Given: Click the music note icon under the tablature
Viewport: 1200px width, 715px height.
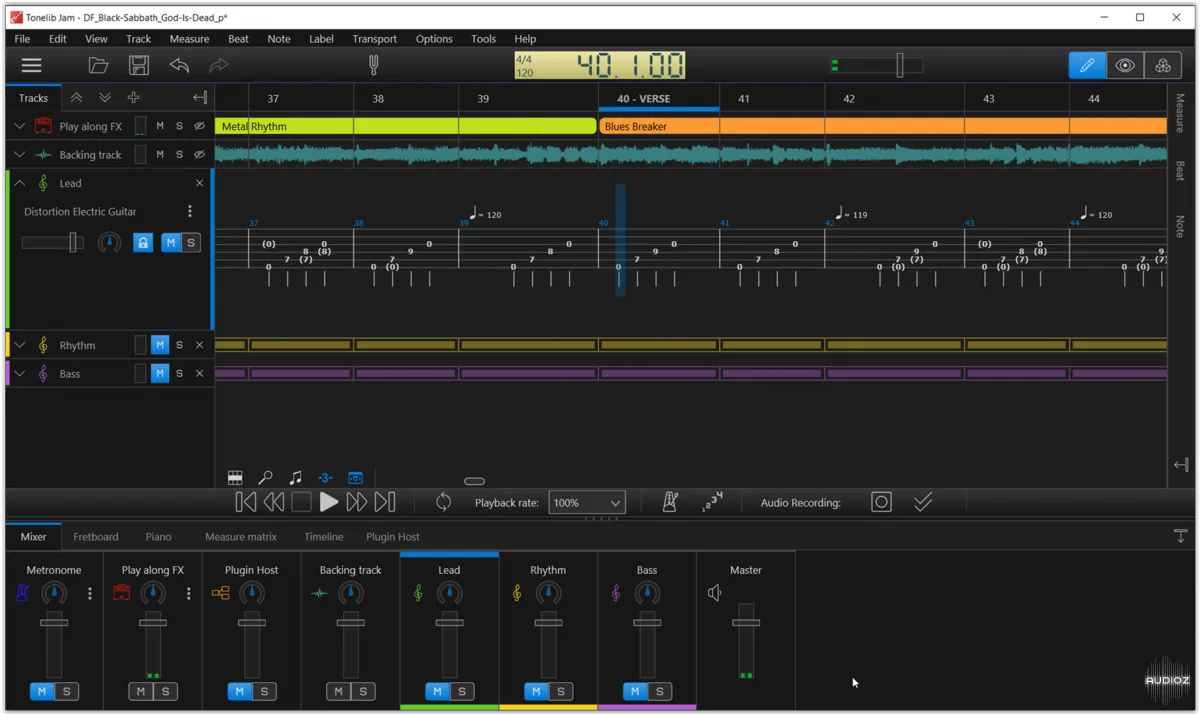Looking at the screenshot, I should [295, 478].
